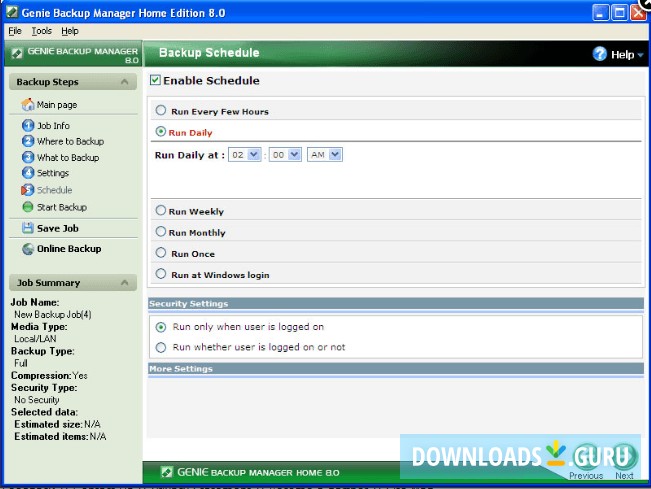Choose the Run Weekly schedule option
Screen dimensions: 651x489
(x=161, y=210)
